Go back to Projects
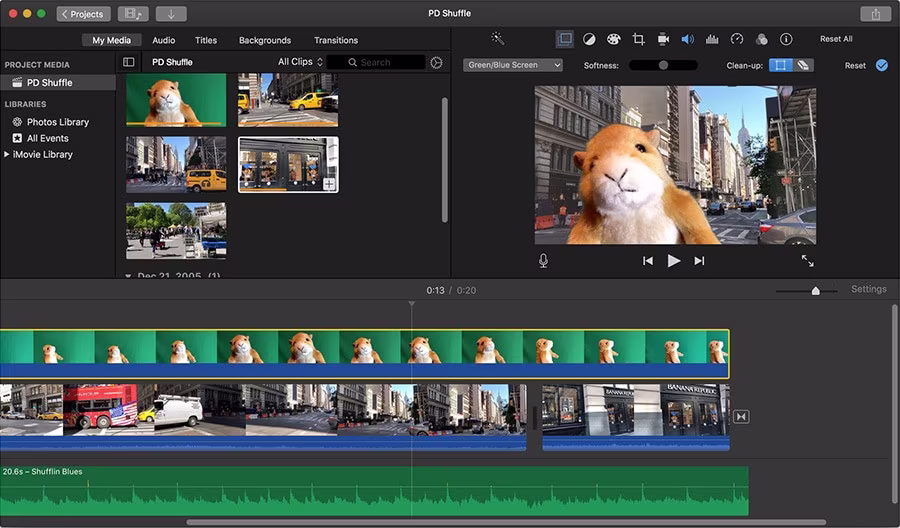The width and height of the screenshot is (900, 528). pos(83,14)
